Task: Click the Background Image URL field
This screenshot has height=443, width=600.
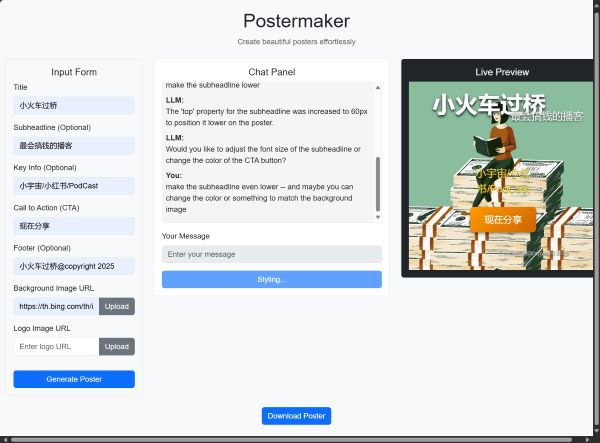Action: click(56, 306)
